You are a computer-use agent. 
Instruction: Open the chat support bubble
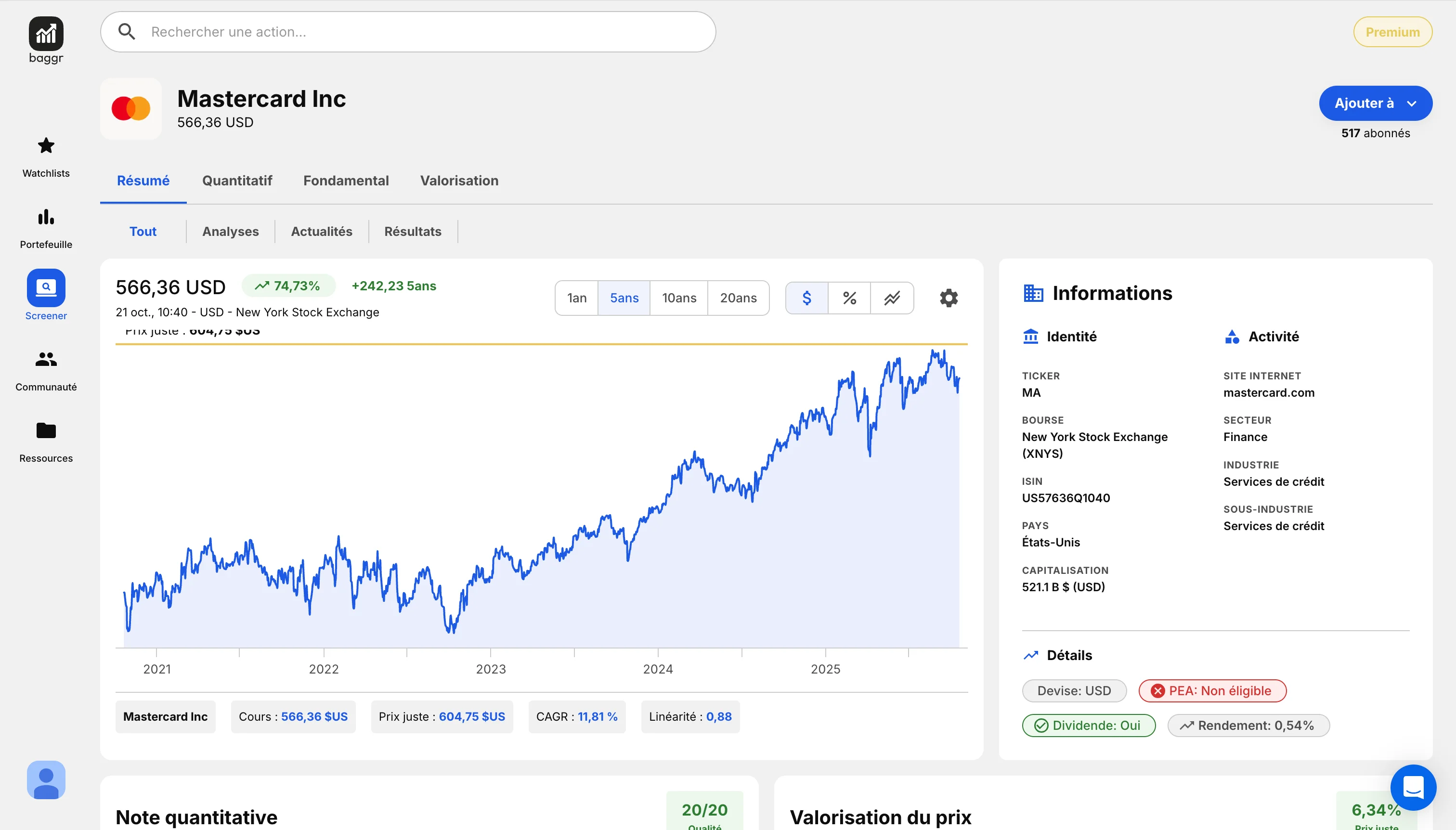point(1413,787)
